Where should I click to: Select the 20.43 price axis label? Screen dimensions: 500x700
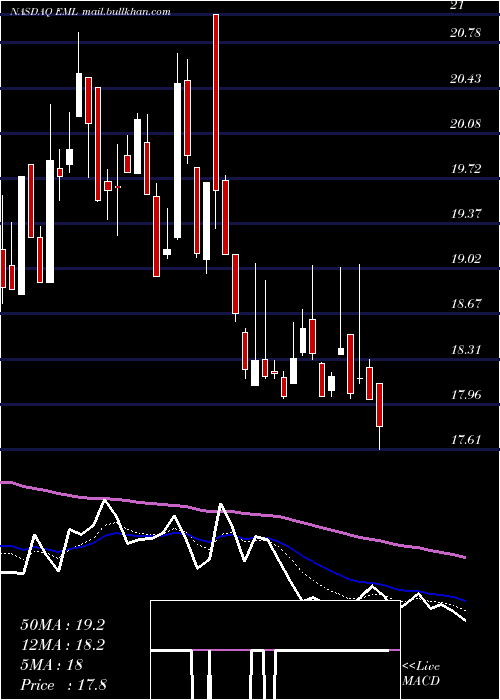466,79
